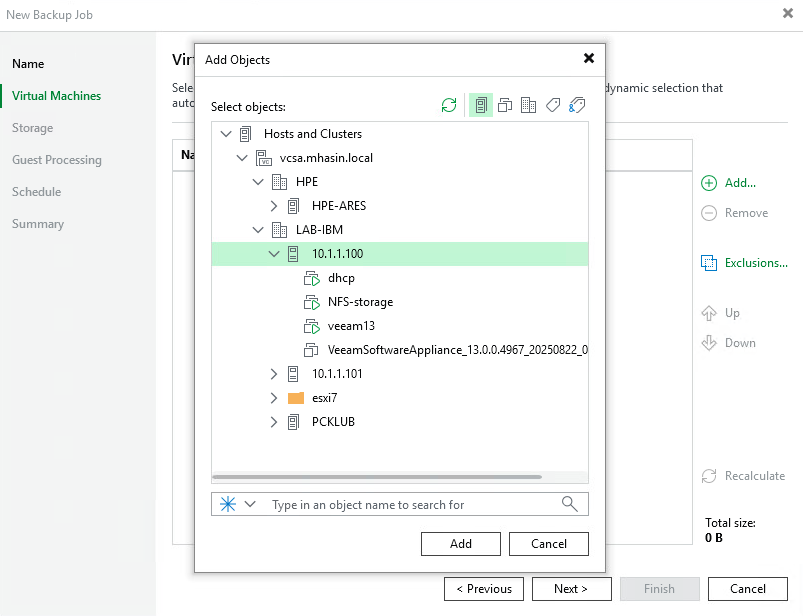Expand the 10.1.1.101 host node
803x616 pixels.
(x=273, y=373)
